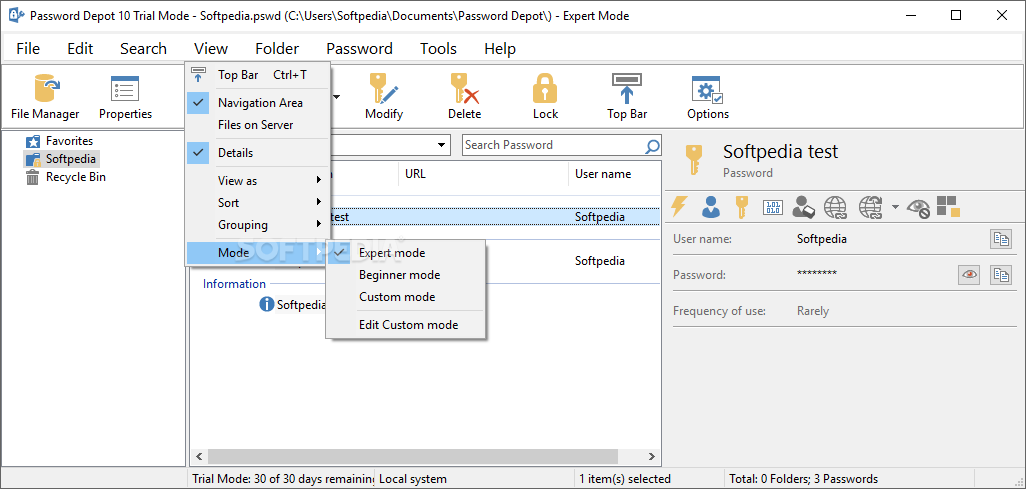The image size is (1026, 489).
Task: Click the globe with arrow icon
Action: pos(870,207)
